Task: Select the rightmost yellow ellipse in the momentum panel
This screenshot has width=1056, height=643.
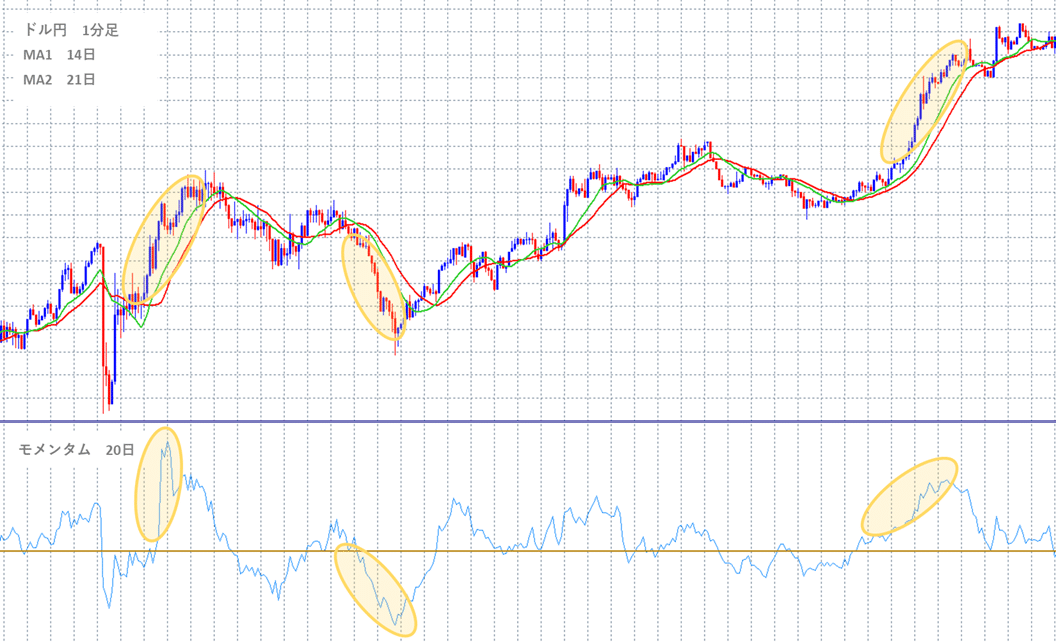Action: point(910,496)
